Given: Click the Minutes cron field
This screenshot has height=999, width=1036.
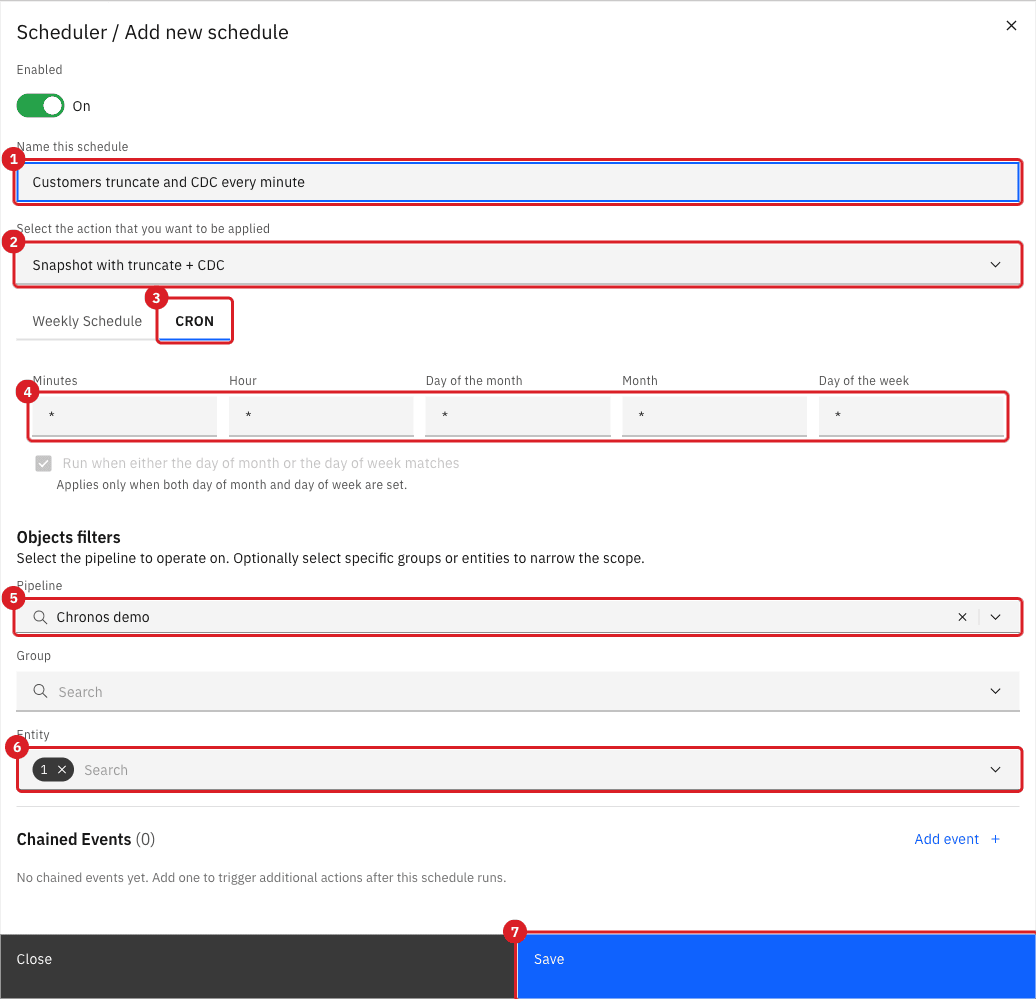Looking at the screenshot, I should coord(124,416).
